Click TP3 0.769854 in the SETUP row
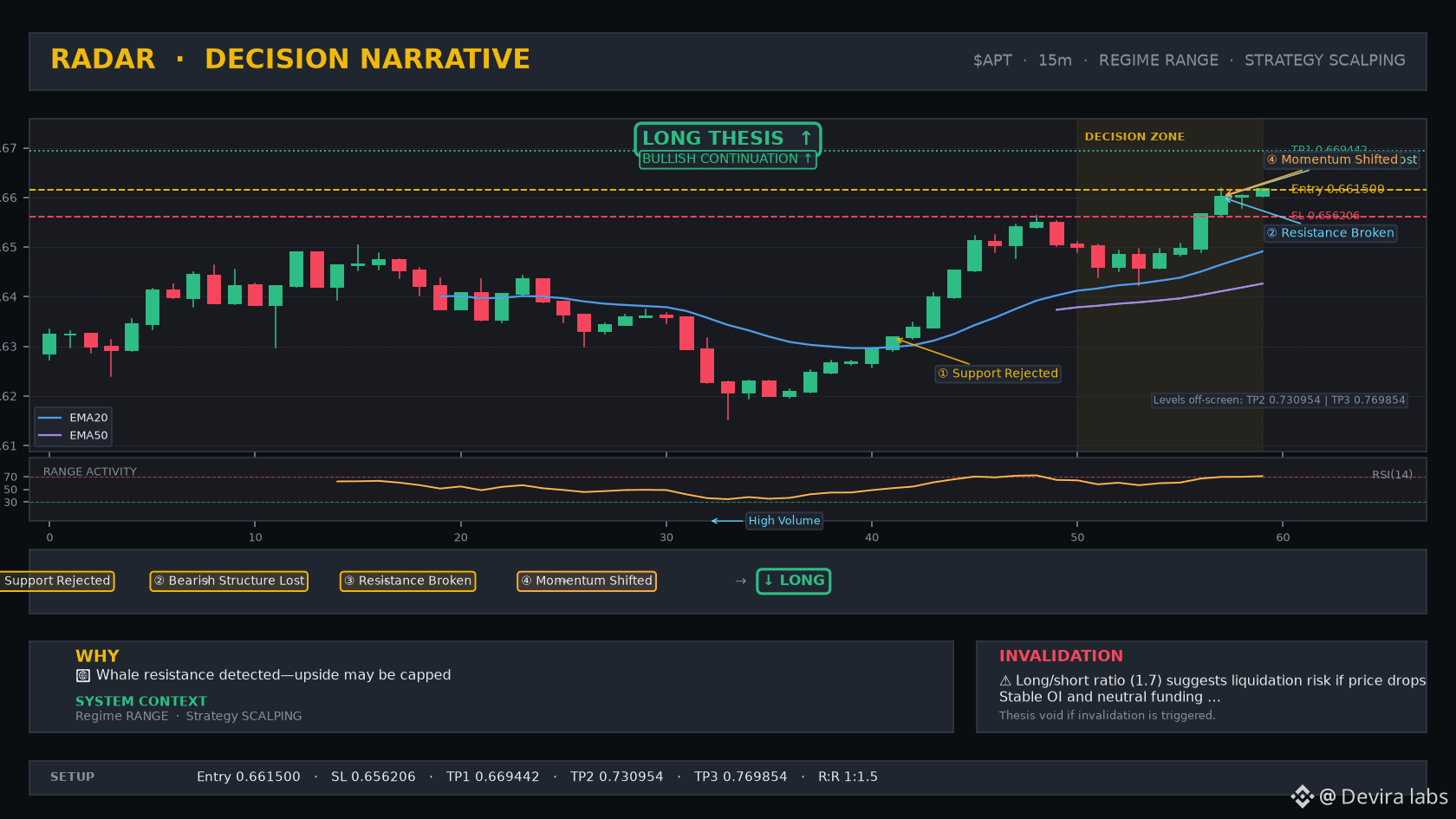The image size is (1456, 819). pos(741,777)
